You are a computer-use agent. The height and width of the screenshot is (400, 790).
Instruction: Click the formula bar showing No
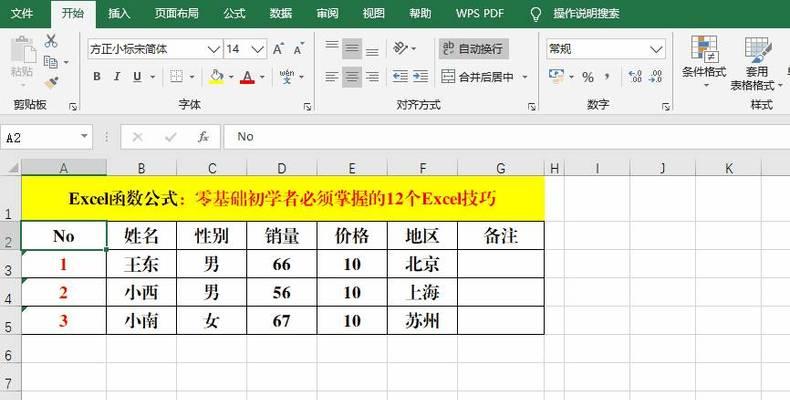pos(506,137)
